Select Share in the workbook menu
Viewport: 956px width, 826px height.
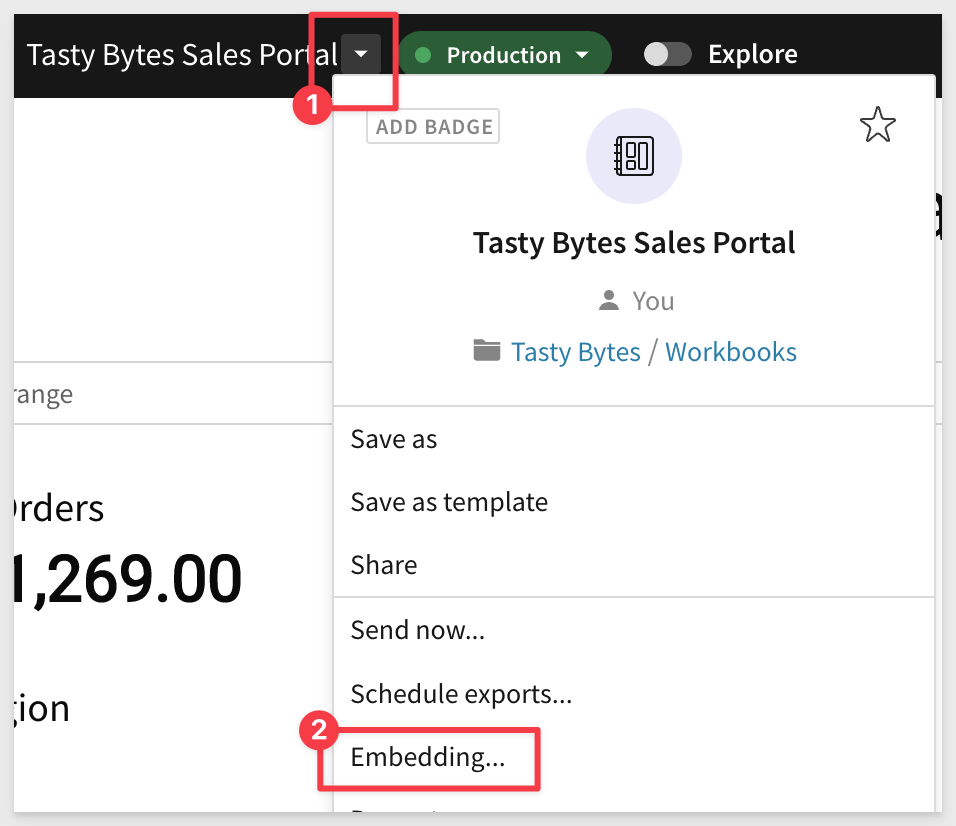(383, 565)
